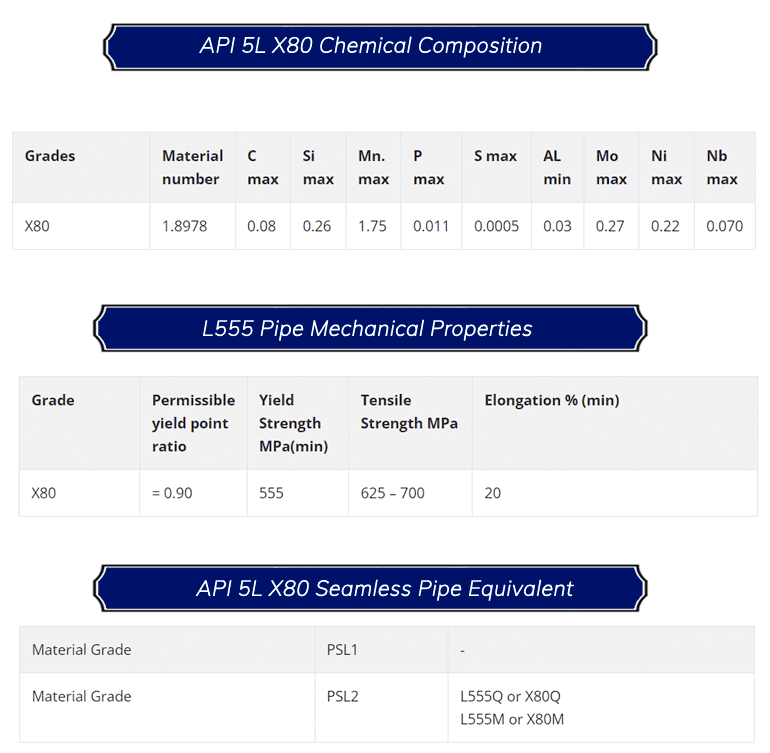
Task: Click the L555Q or X80Q text
Action: (510, 696)
